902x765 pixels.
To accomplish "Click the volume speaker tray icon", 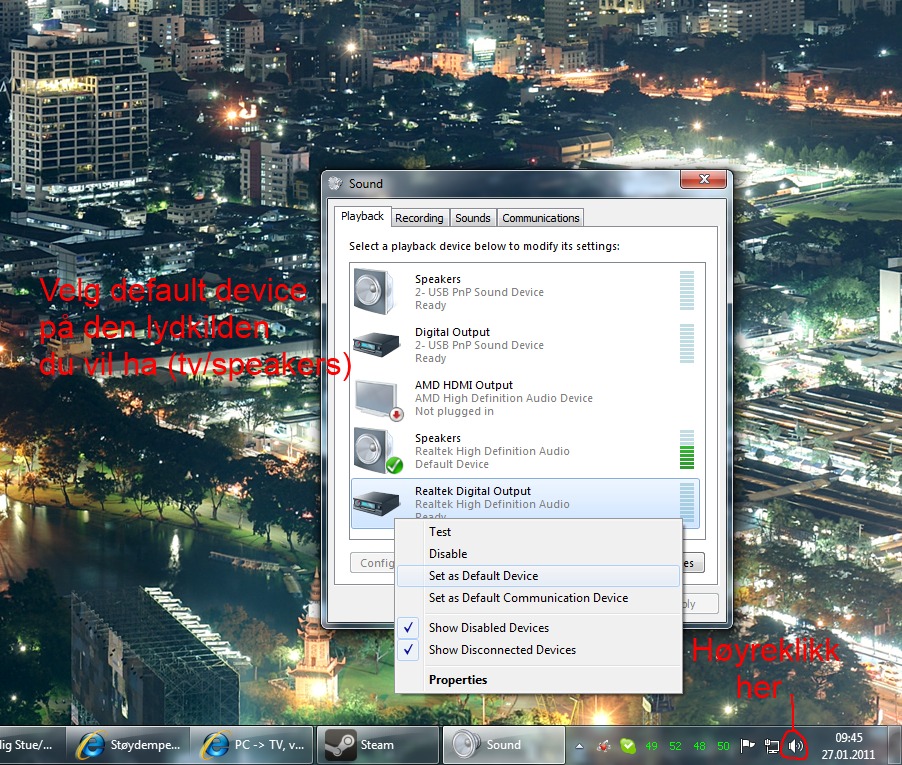I will coord(796,746).
